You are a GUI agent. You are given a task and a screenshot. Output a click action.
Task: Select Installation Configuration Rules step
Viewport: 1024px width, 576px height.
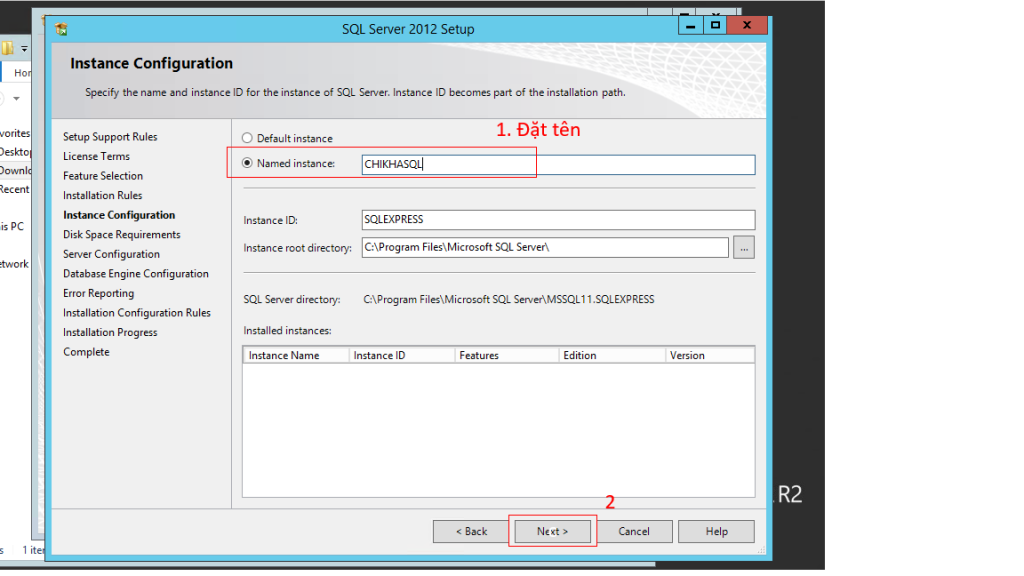point(137,313)
